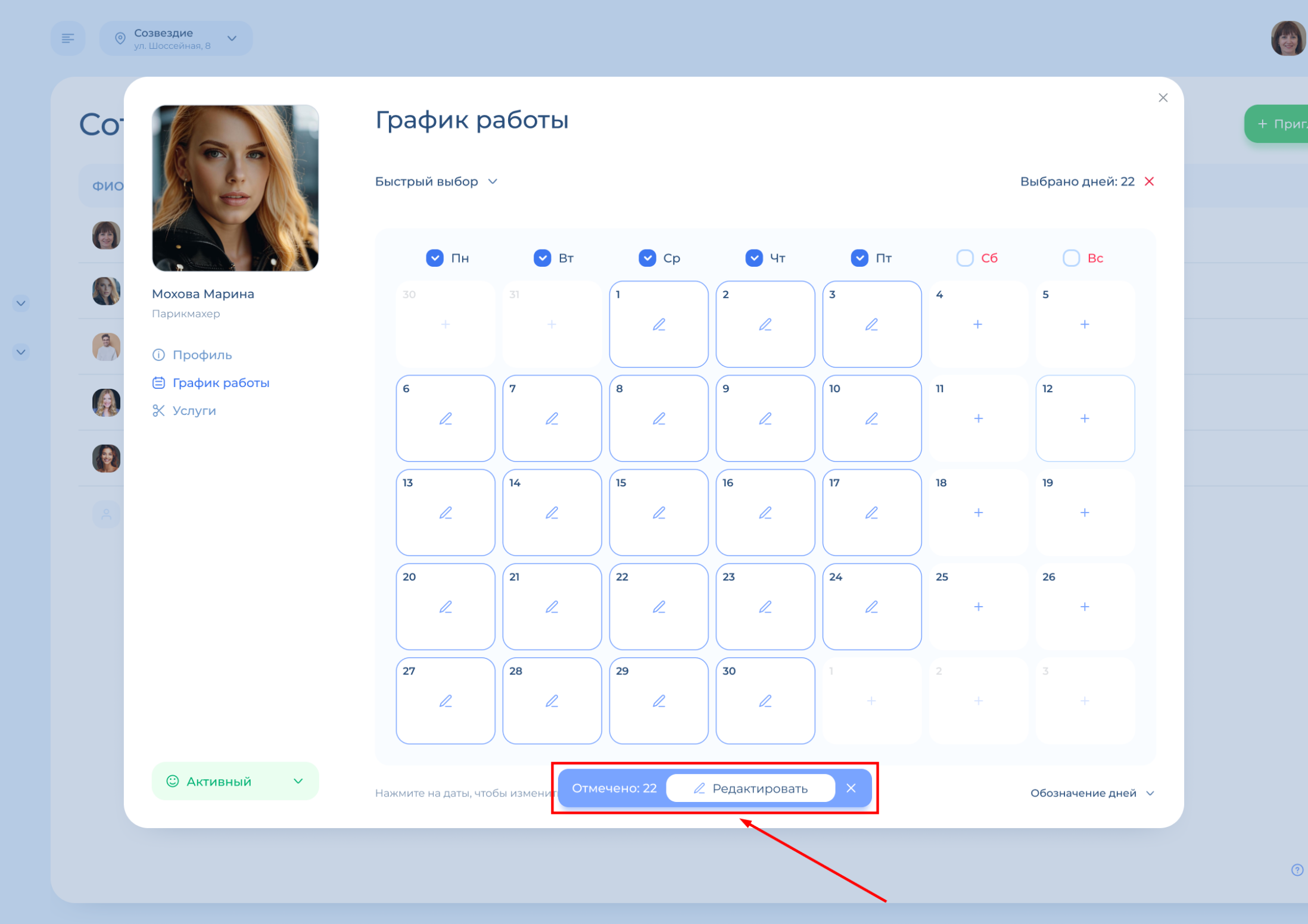Add working day 11 with plus
The height and width of the screenshot is (924, 1308).
(x=978, y=419)
